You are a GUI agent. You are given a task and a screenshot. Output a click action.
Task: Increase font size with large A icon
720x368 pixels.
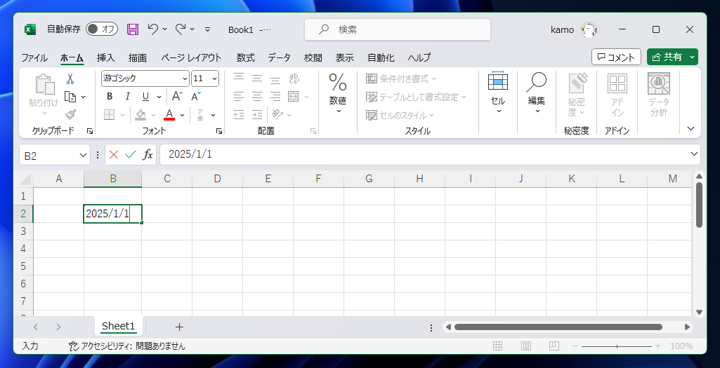[177, 96]
